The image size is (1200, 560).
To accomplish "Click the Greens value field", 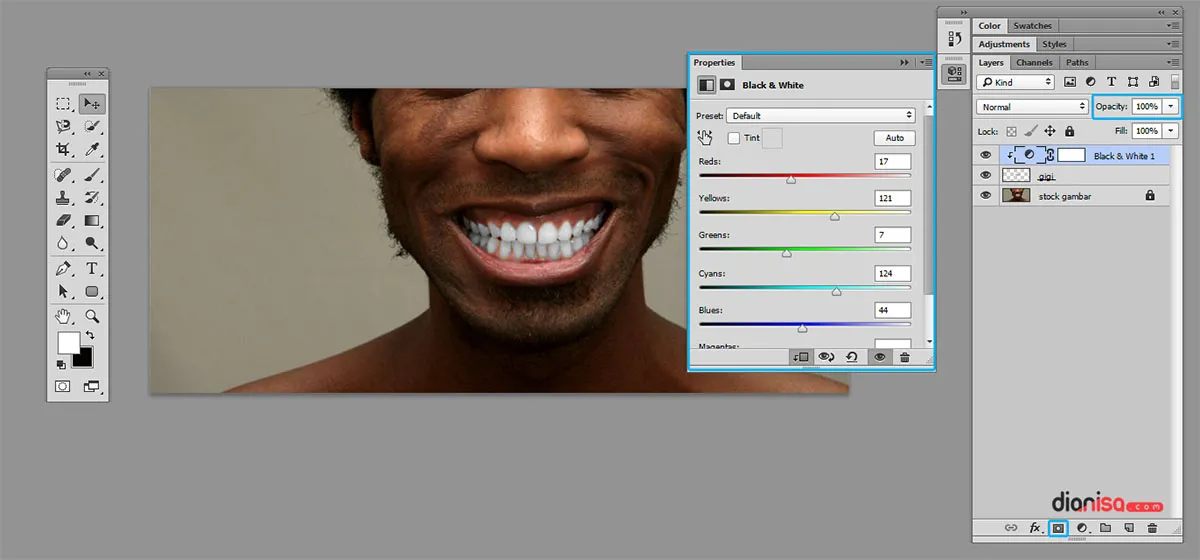I will click(x=892, y=235).
